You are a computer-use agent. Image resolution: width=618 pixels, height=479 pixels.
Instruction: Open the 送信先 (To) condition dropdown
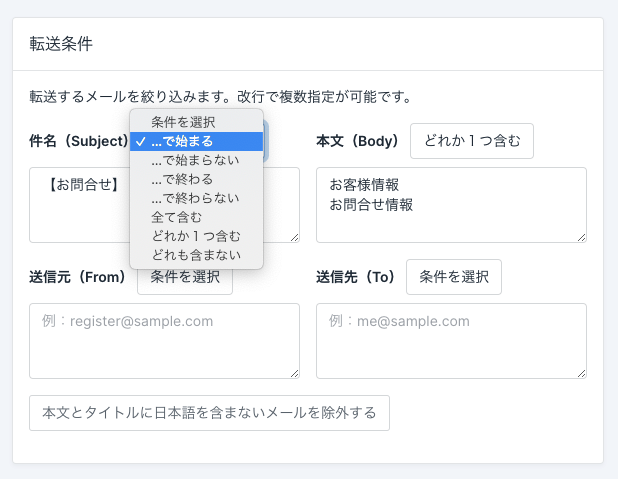[x=454, y=277]
